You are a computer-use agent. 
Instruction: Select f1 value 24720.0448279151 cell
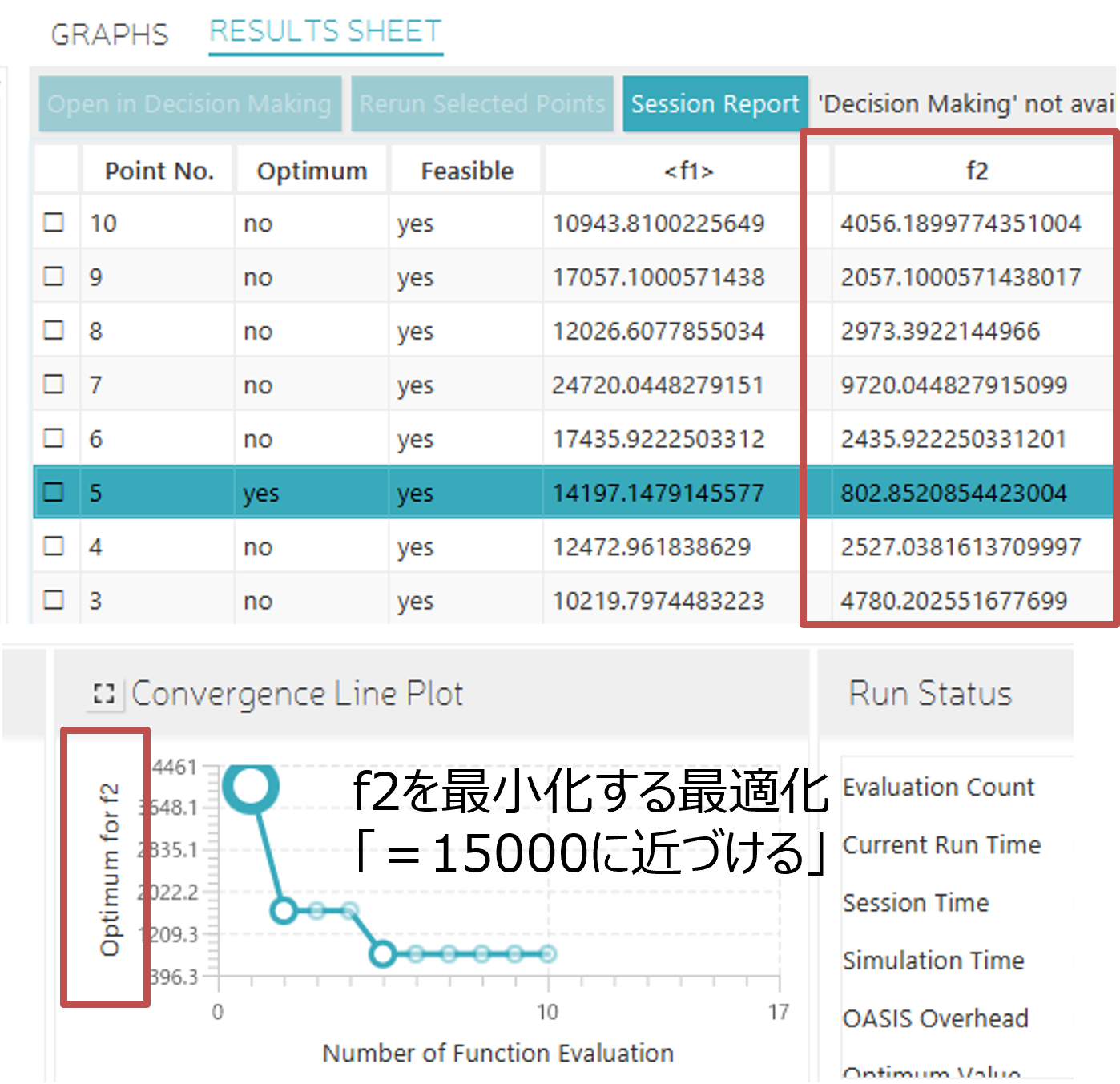point(657,385)
